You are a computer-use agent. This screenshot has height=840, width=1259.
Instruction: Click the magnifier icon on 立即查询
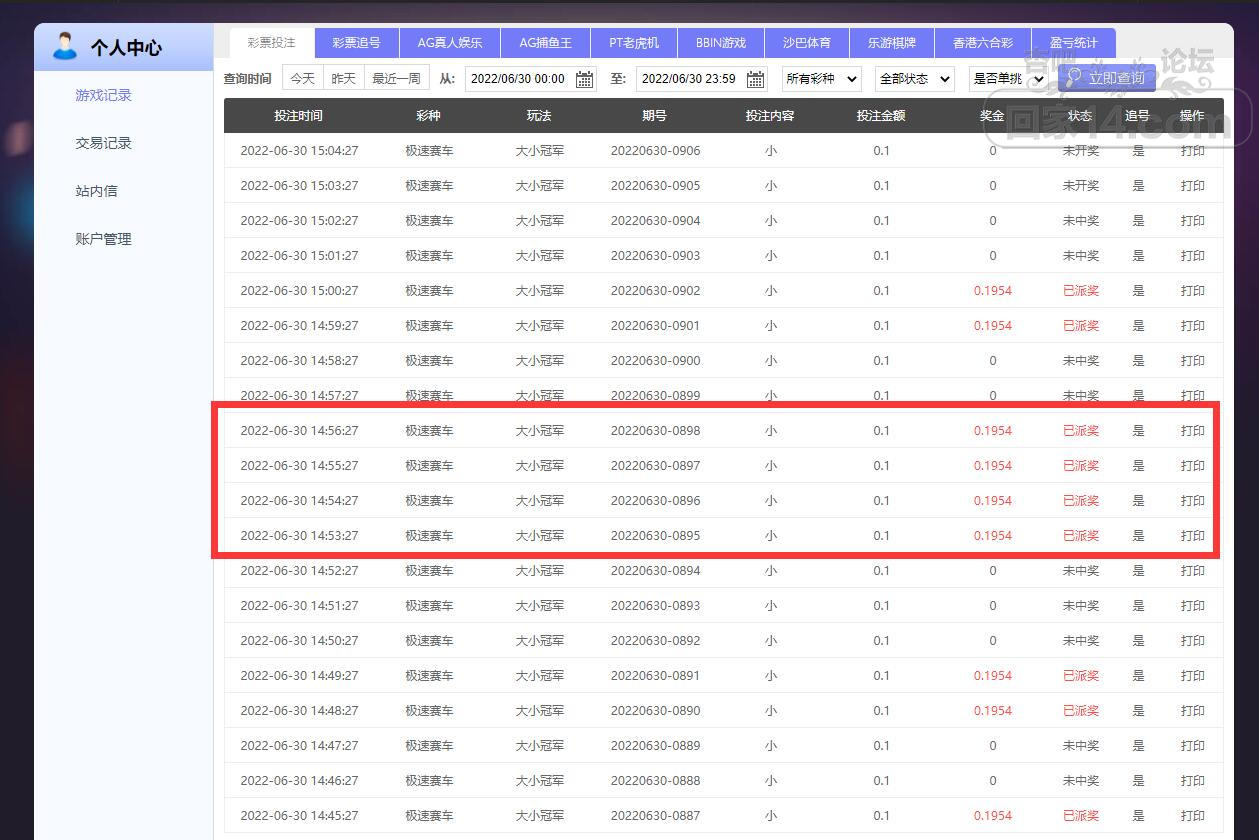[x=1074, y=77]
